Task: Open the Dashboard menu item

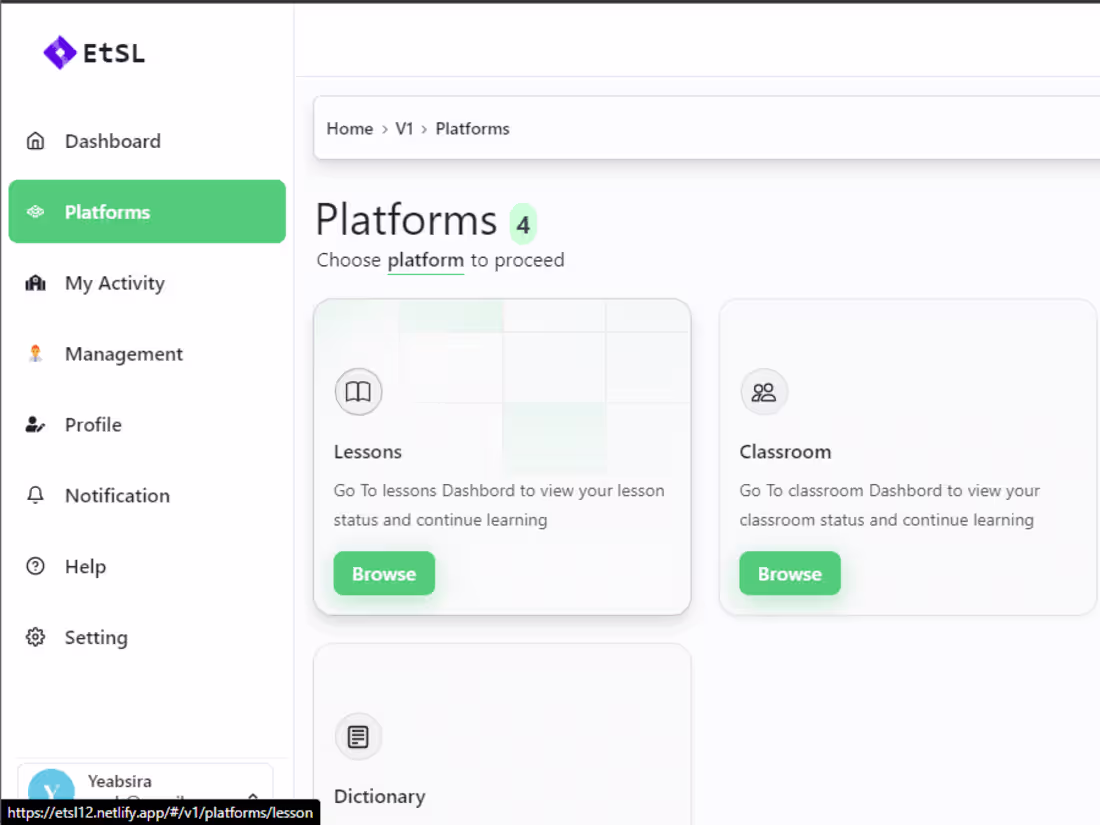Action: [x=147, y=141]
